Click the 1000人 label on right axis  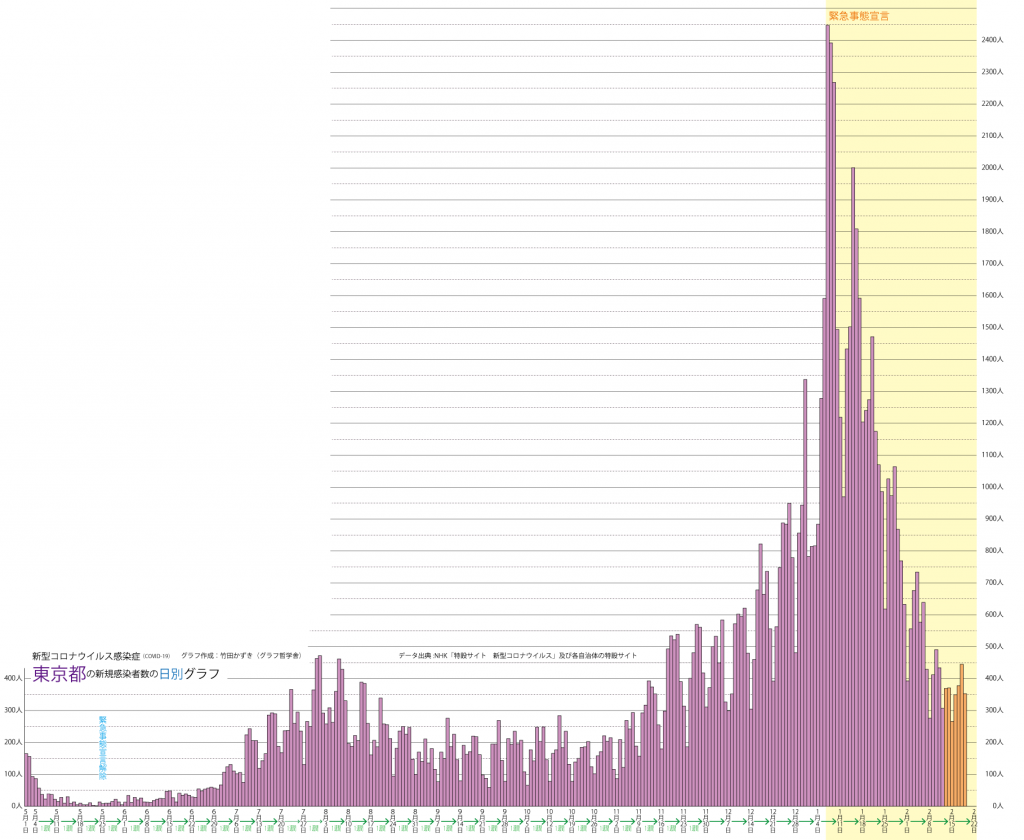(x=995, y=487)
